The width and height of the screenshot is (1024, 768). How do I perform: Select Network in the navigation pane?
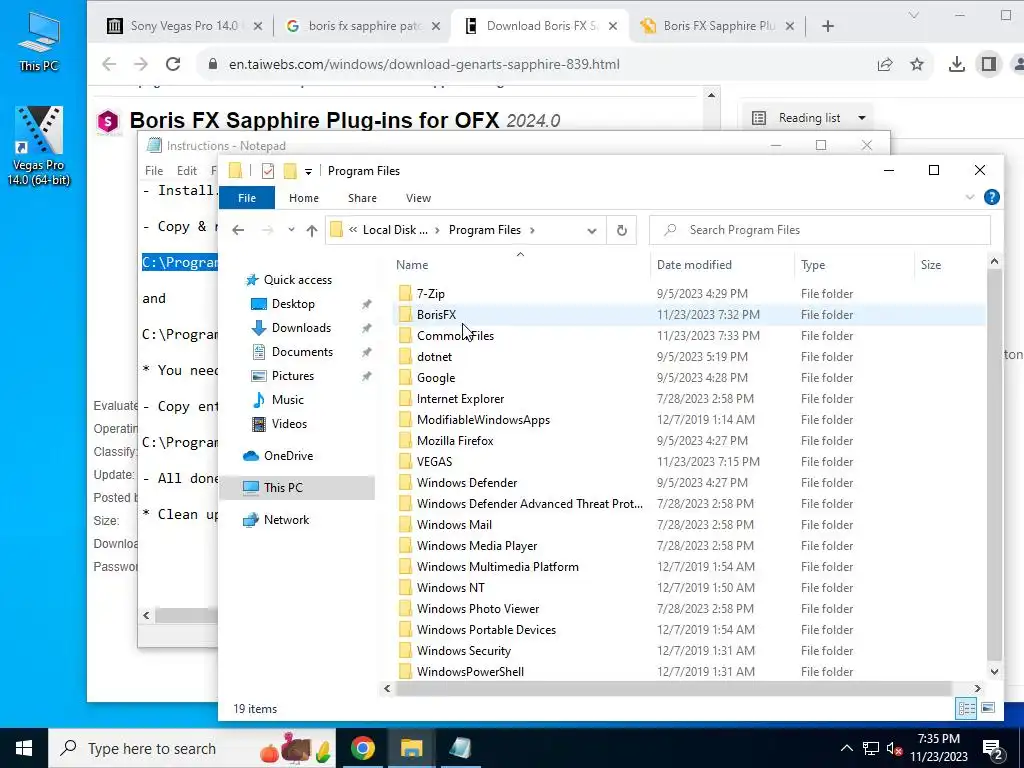coord(286,520)
